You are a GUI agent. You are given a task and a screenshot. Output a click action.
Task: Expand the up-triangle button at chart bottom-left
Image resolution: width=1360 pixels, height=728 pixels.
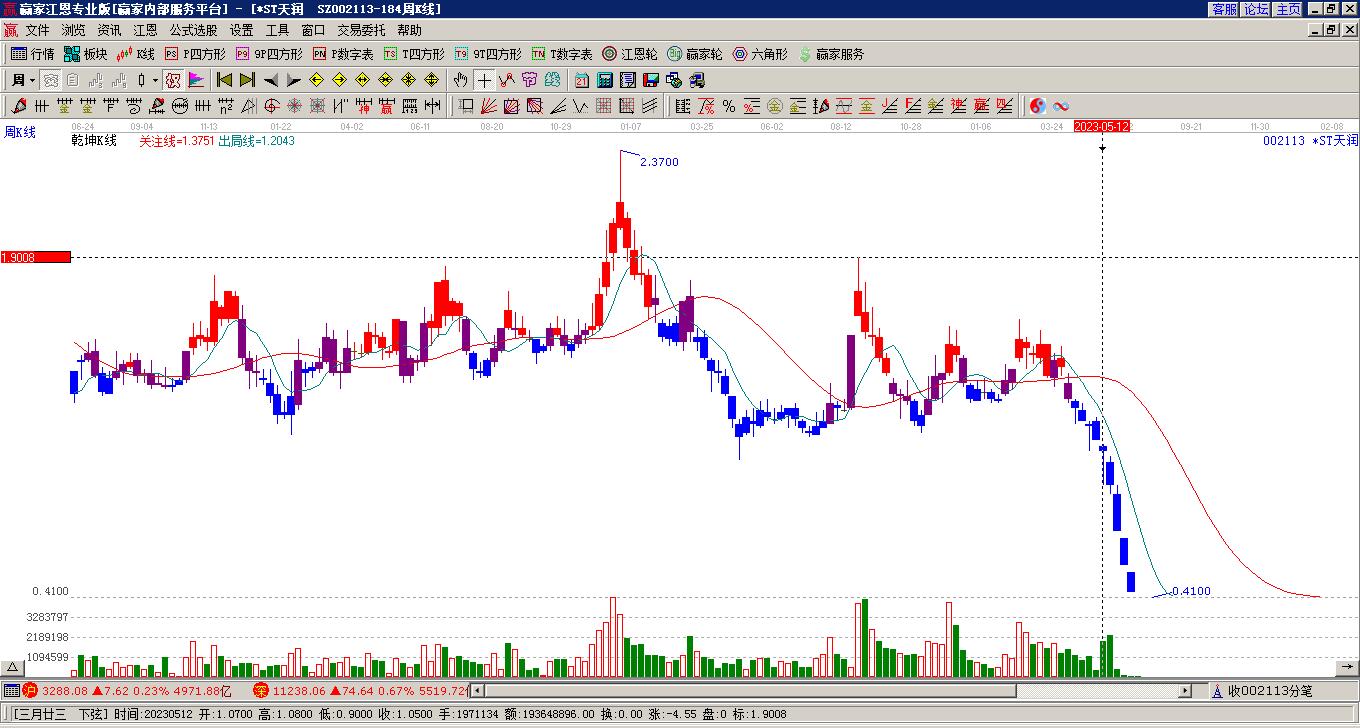point(12,668)
